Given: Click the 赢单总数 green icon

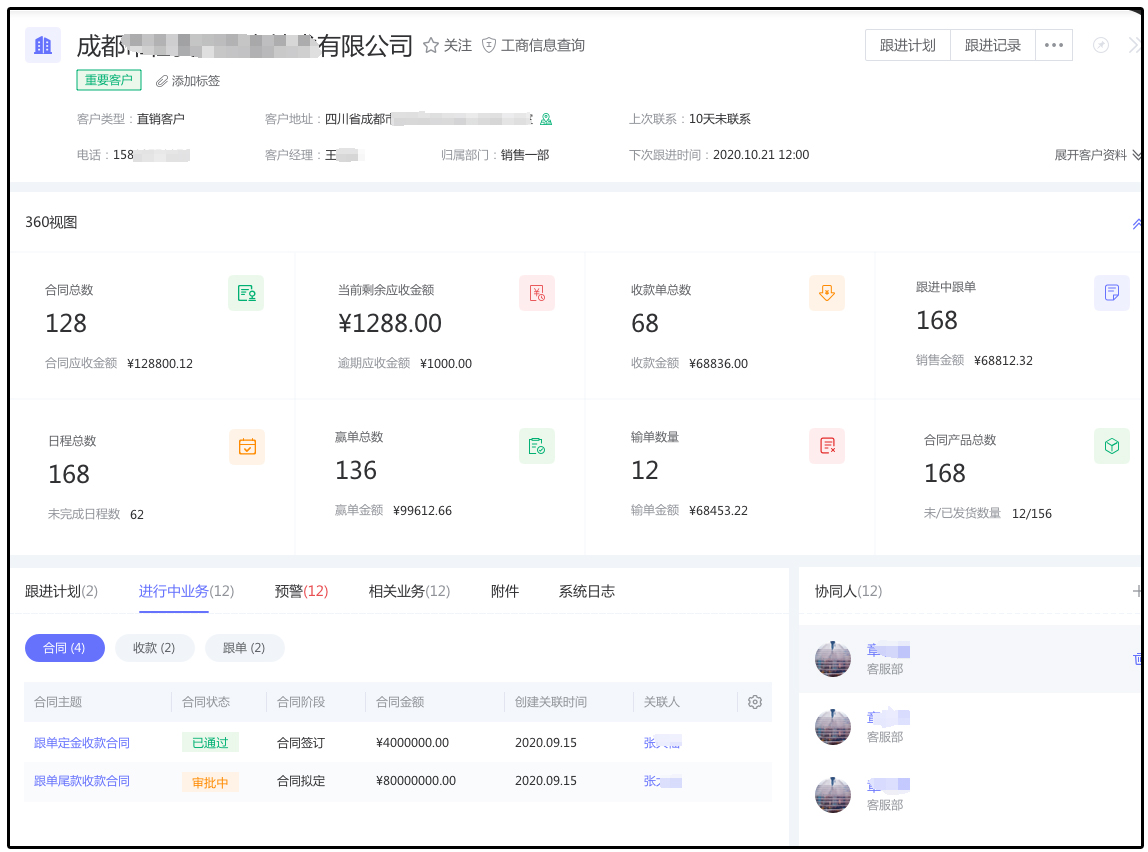Looking at the screenshot, I should coord(537,446).
